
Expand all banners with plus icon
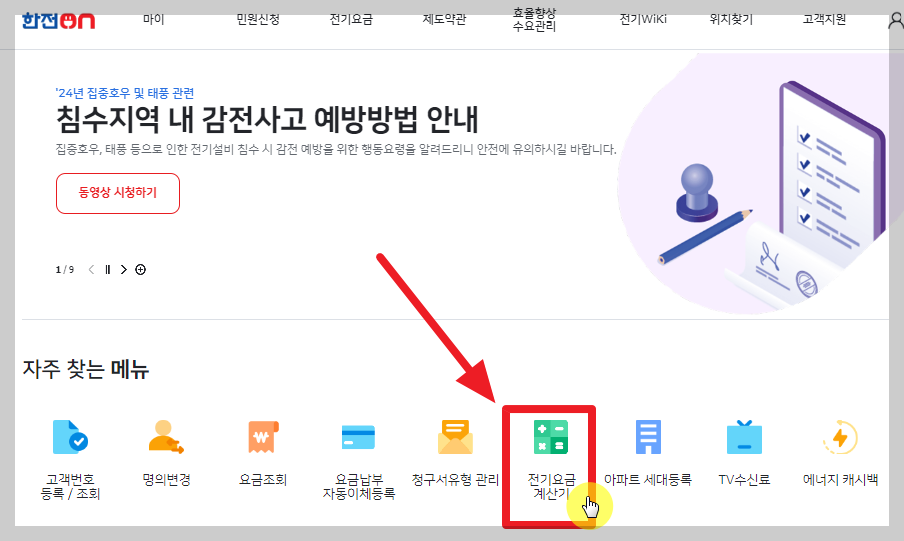[141, 269]
